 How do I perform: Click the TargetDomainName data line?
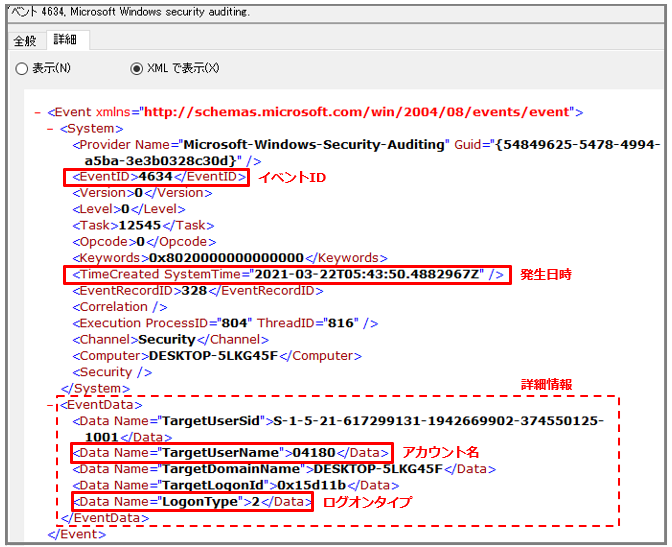tap(284, 469)
